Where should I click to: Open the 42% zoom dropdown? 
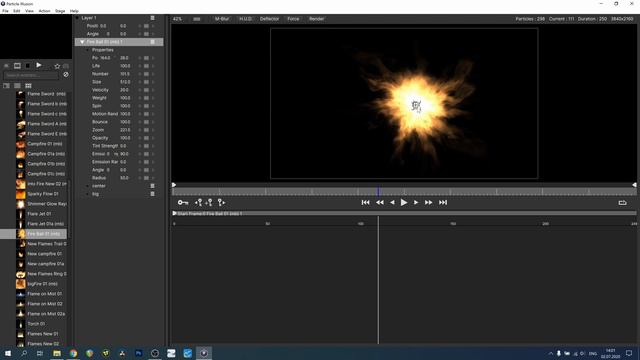pyautogui.click(x=178, y=19)
